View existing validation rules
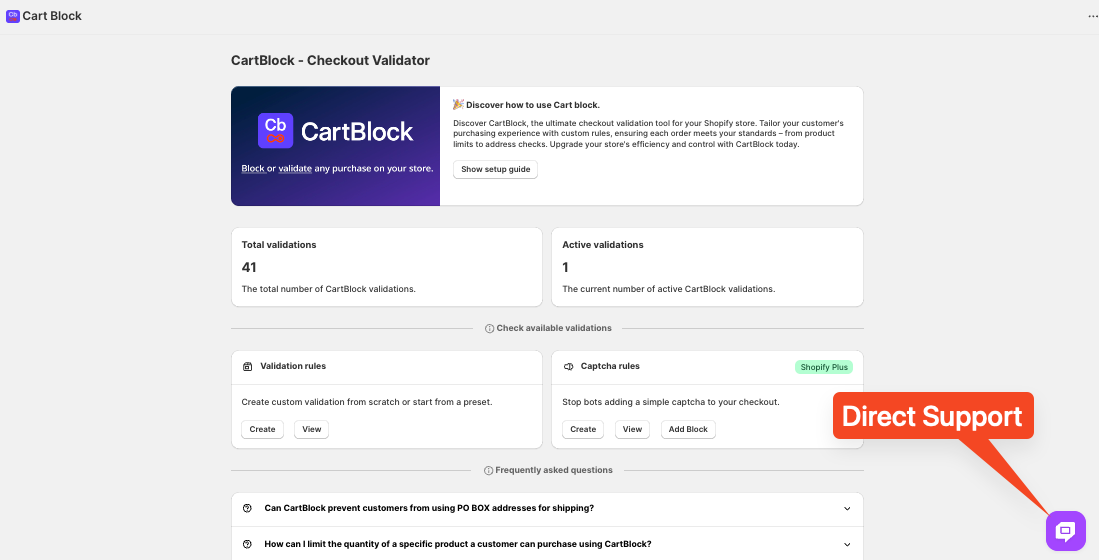 (x=311, y=430)
